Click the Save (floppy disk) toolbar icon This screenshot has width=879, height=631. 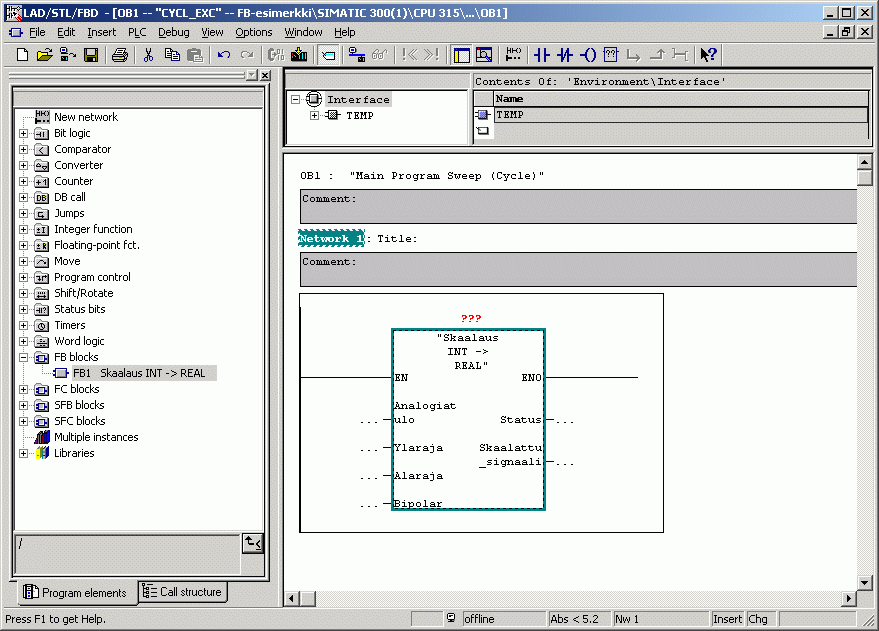coord(91,55)
